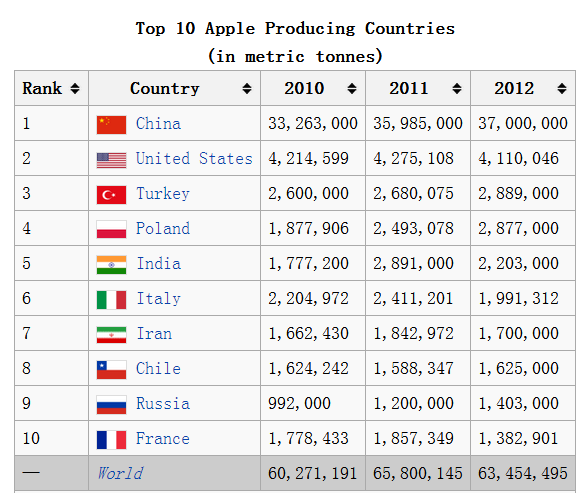Open the World link in footer row

point(120,474)
